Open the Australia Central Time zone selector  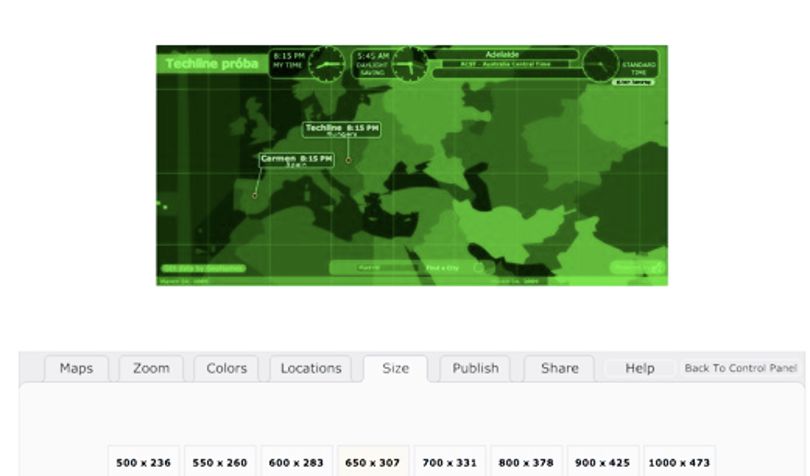[505, 64]
